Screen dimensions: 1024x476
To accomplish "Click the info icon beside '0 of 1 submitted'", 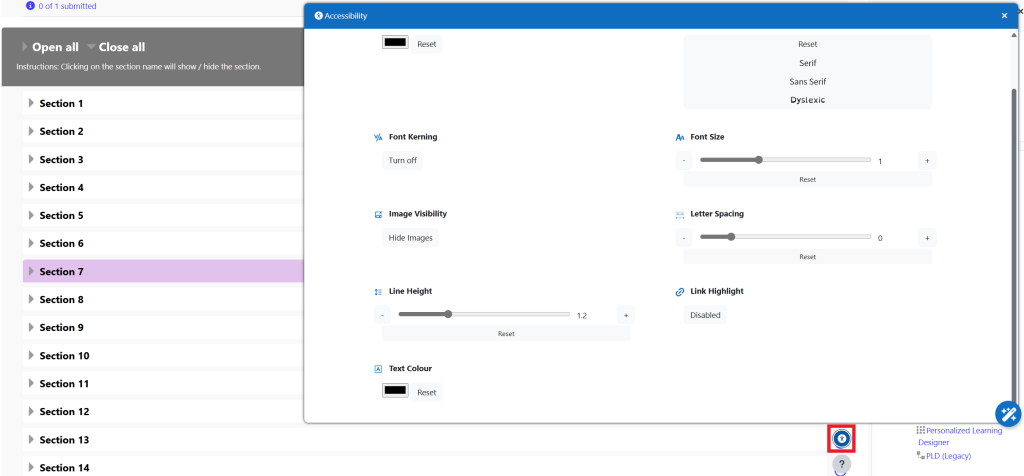I will [x=30, y=6].
